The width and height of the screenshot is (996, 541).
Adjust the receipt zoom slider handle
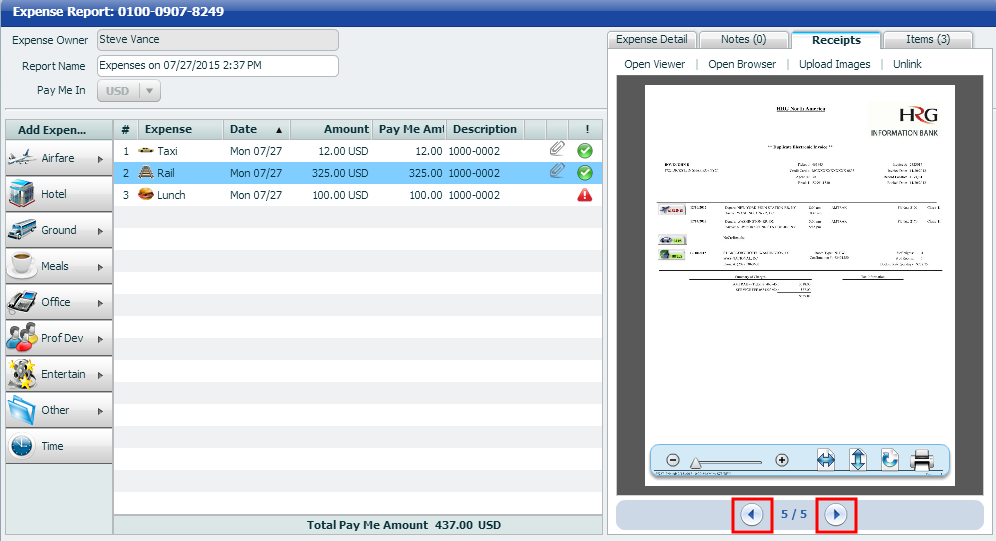pyautogui.click(x=696, y=464)
